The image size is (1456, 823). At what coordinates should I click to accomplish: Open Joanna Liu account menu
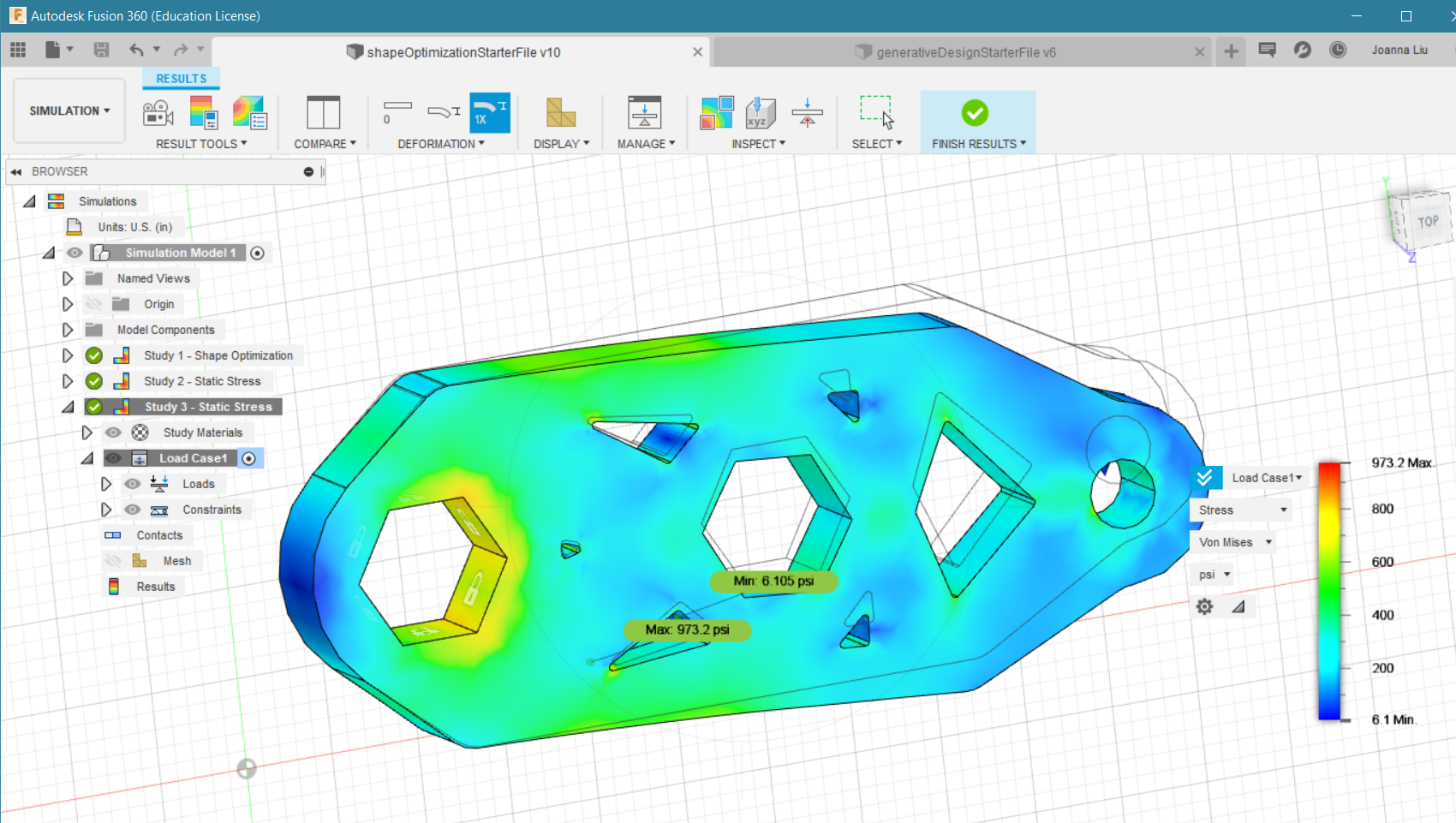pos(1399,50)
